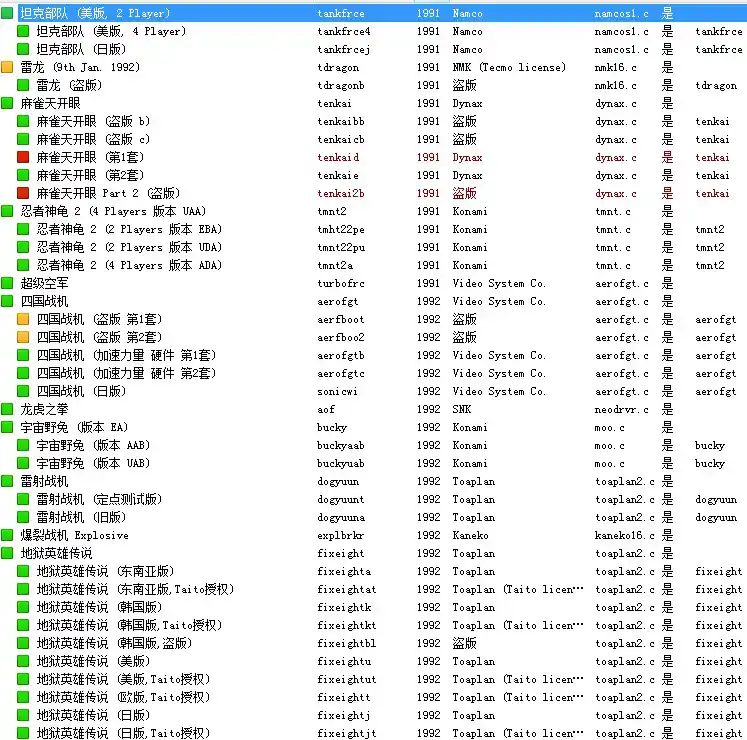Screen dimensions: 747x740
Task: Click the red icon next to 麻雀天开眼 Part 2 (盗版)
Action: coord(23,194)
